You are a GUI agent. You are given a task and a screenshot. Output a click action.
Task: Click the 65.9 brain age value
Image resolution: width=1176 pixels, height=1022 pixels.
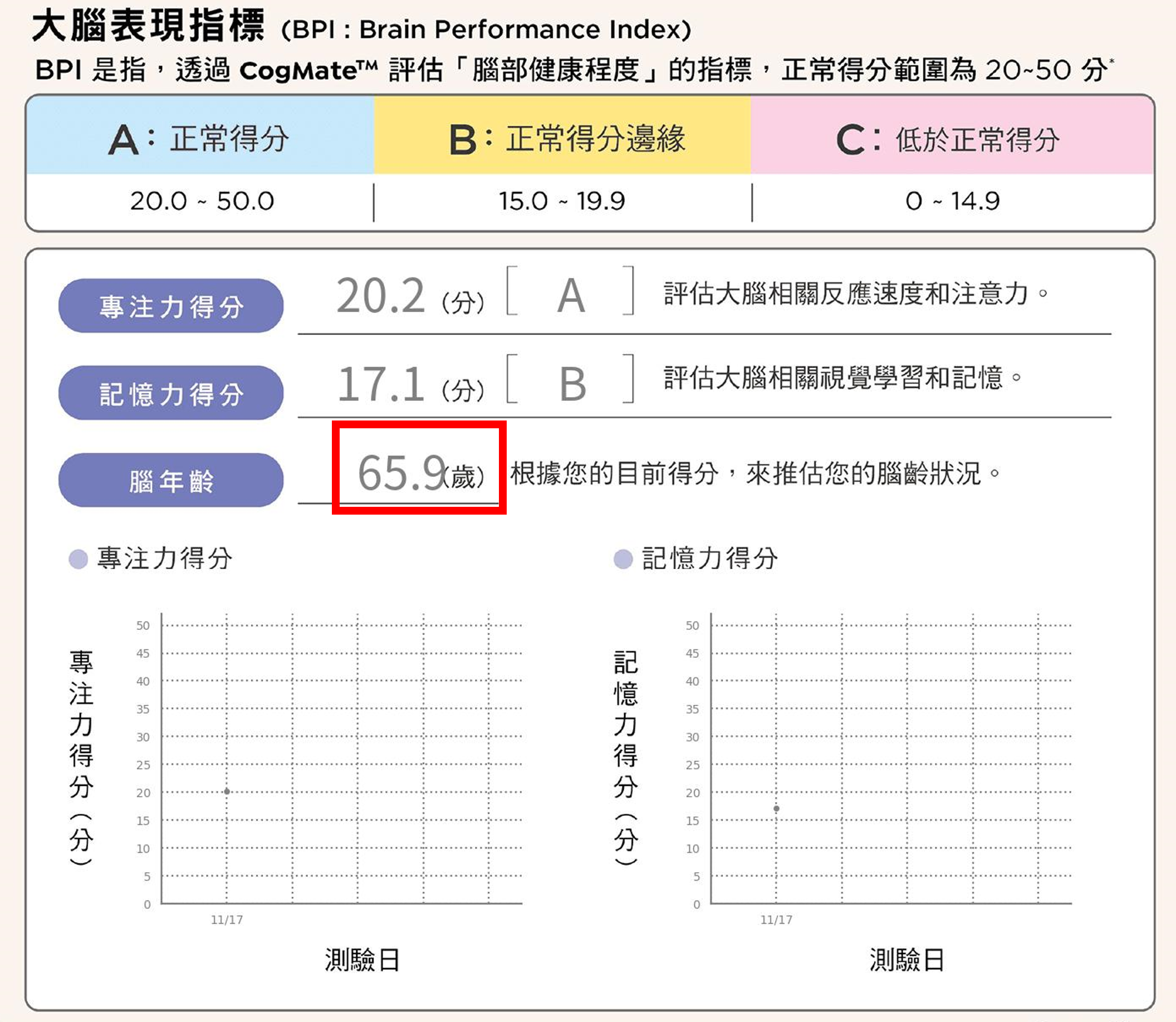[x=402, y=472]
